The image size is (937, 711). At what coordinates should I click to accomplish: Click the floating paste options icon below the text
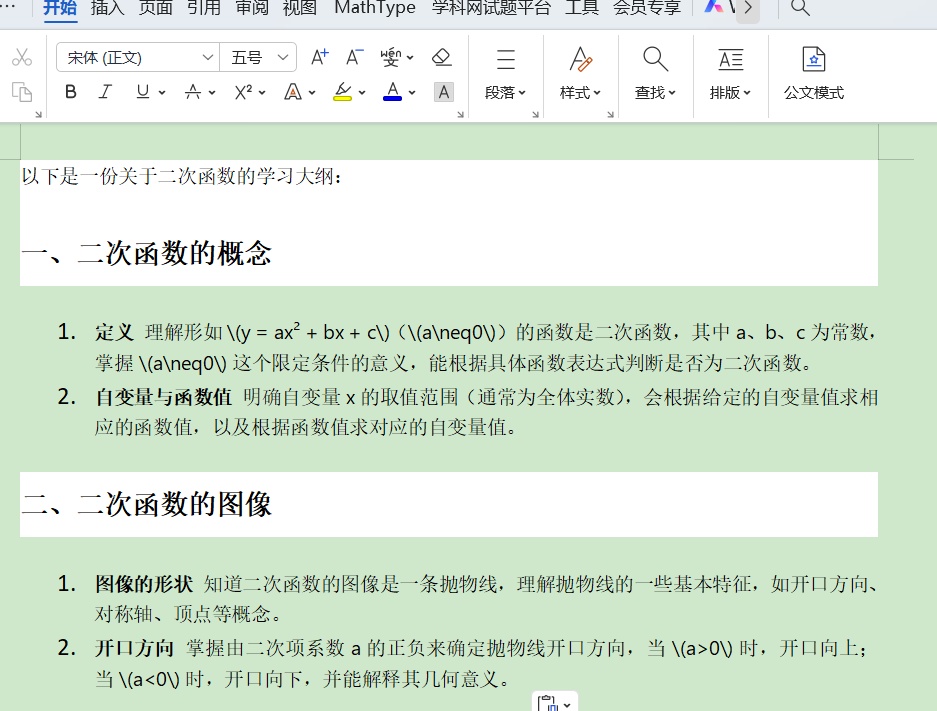tap(548, 703)
